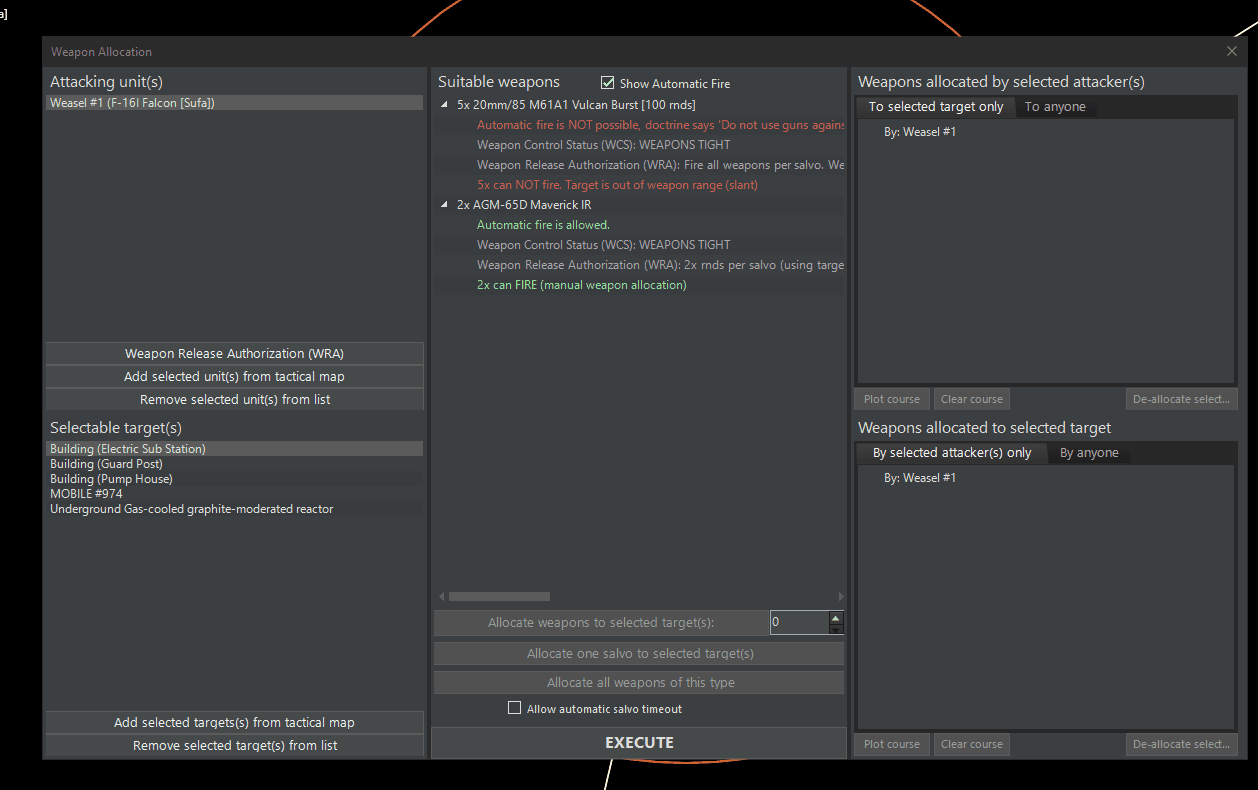Open the 'By selected attacker(s) only' tab
The image size is (1258, 790).
952,453
